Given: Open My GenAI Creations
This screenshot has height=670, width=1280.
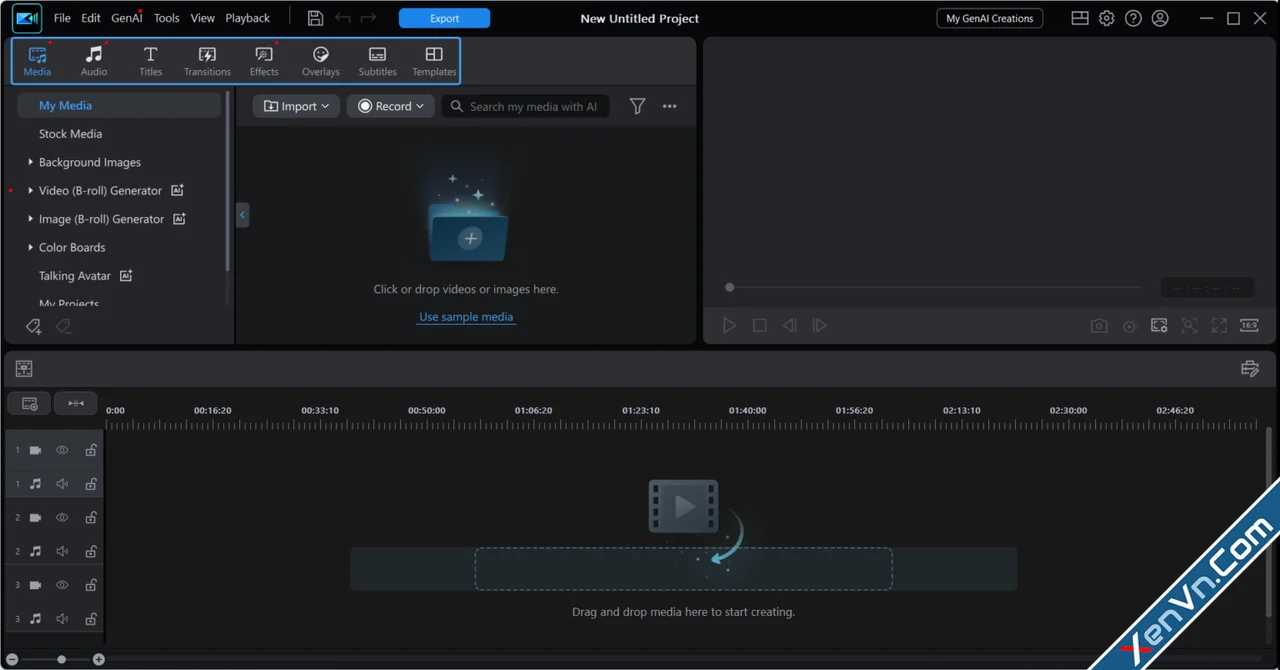Looking at the screenshot, I should (990, 18).
